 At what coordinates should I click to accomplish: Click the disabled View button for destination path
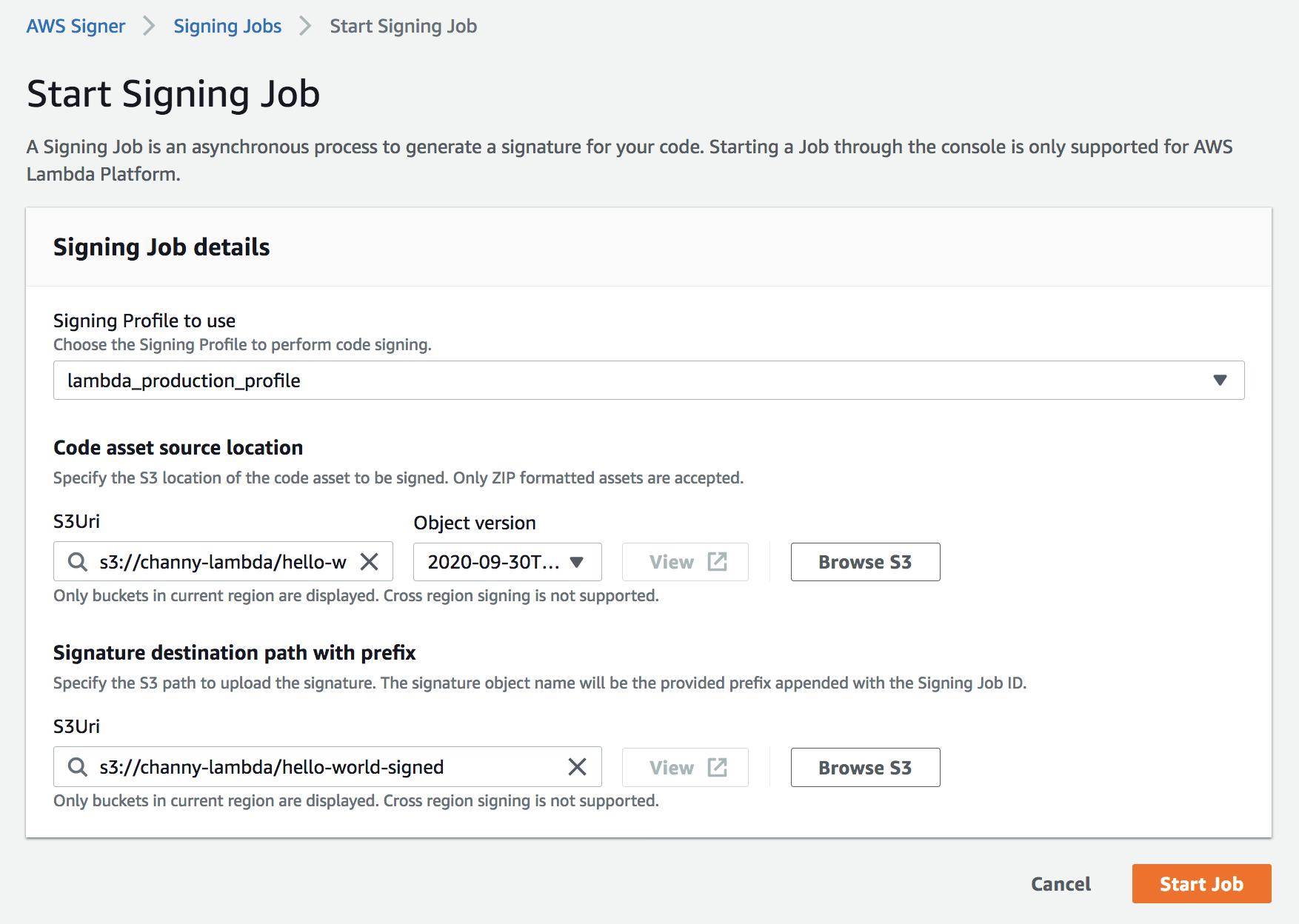[x=684, y=767]
